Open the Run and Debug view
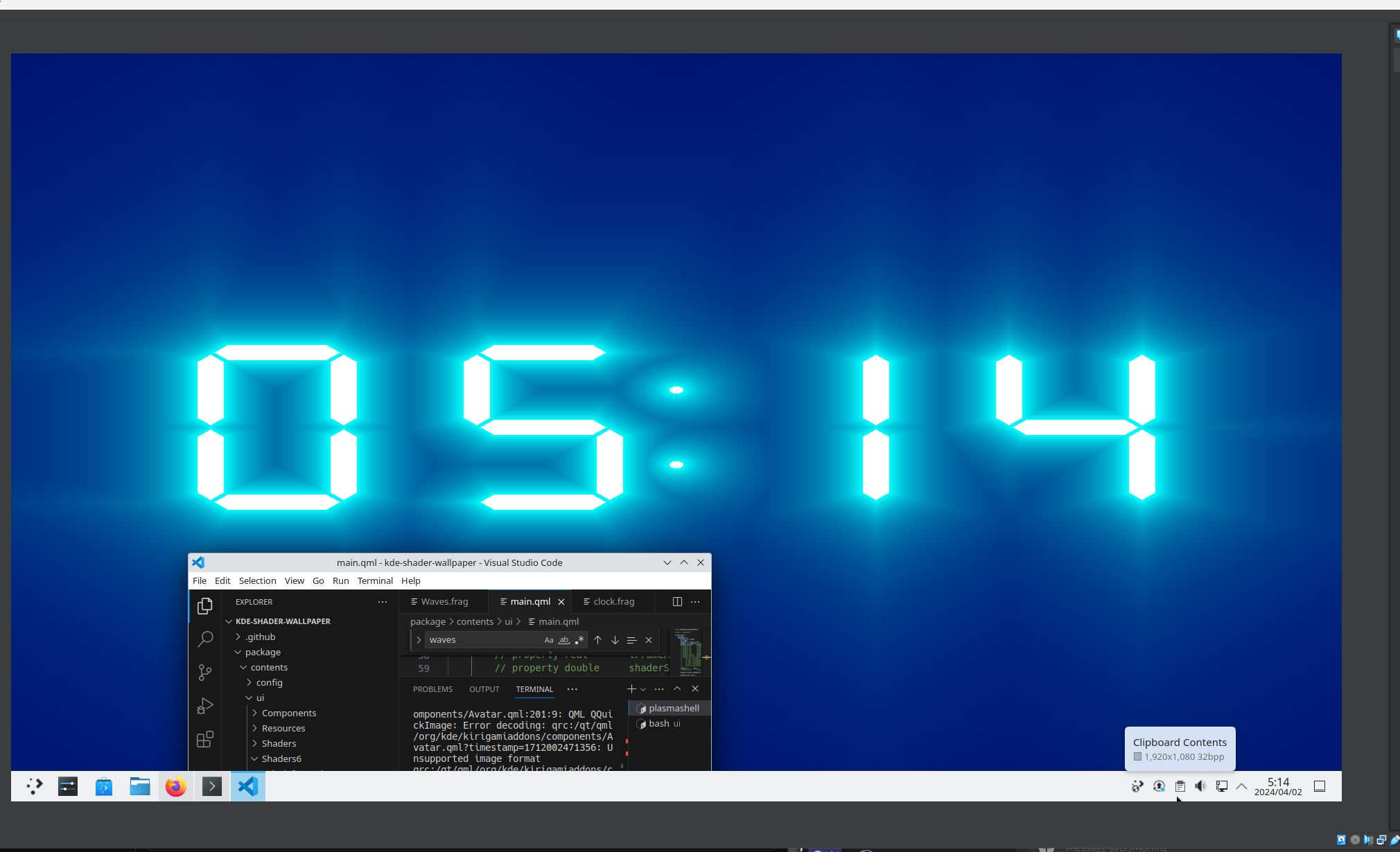 click(x=204, y=706)
